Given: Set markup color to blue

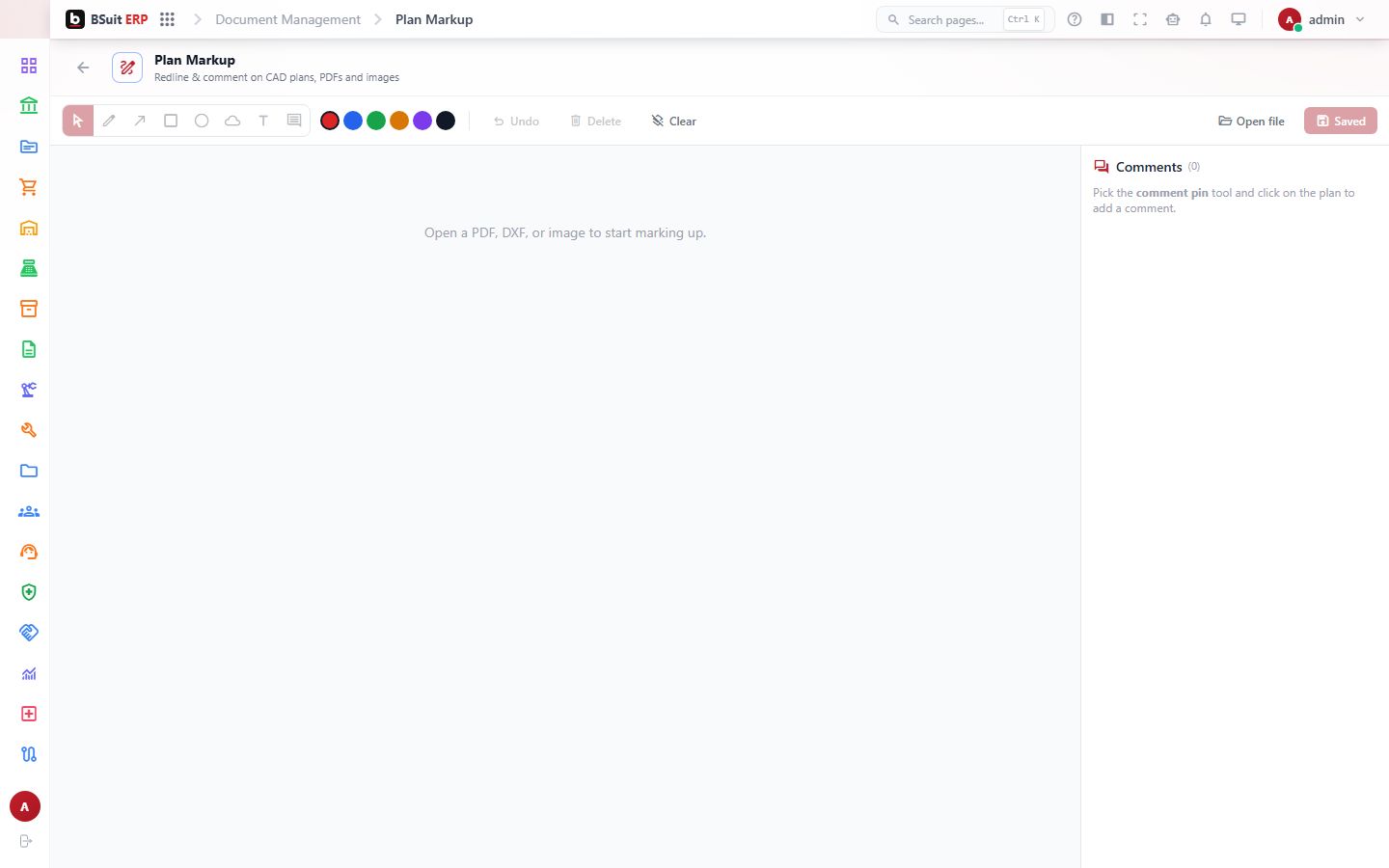Looking at the screenshot, I should coord(353,121).
